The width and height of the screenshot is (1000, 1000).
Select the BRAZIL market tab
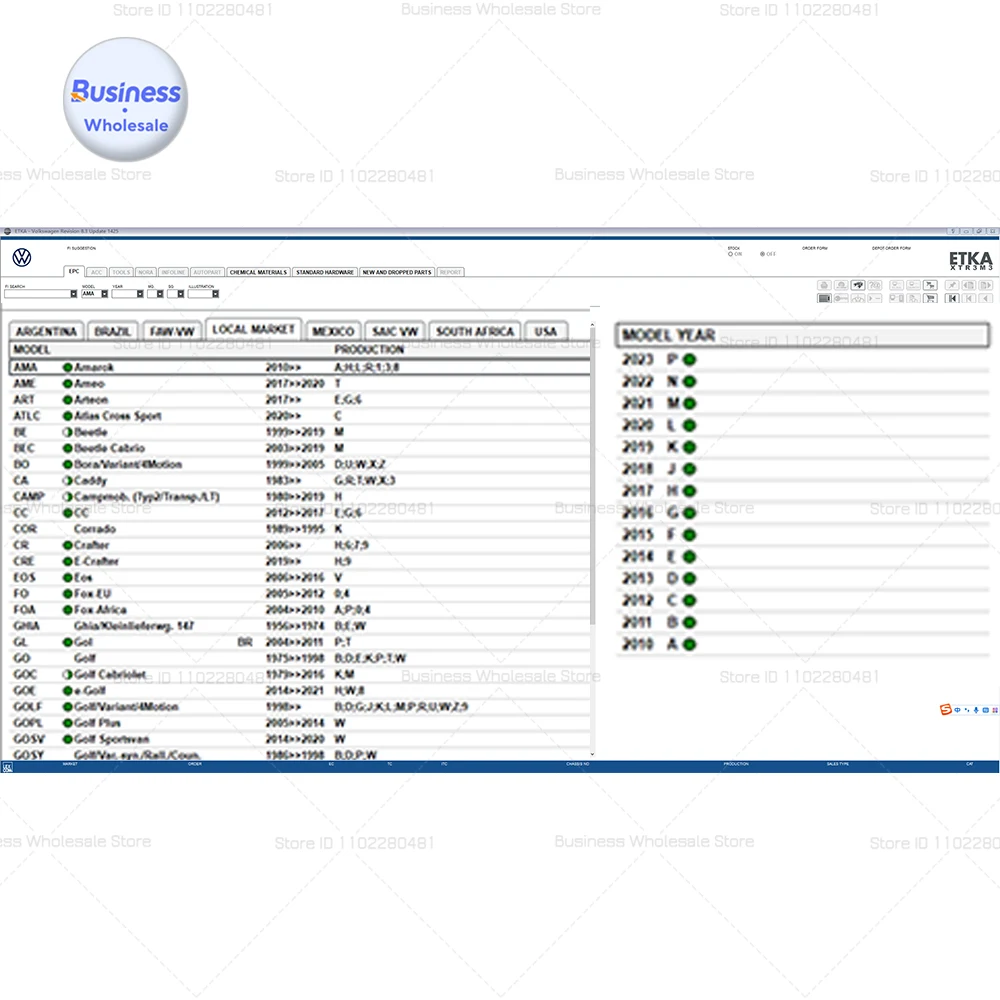[x=112, y=332]
